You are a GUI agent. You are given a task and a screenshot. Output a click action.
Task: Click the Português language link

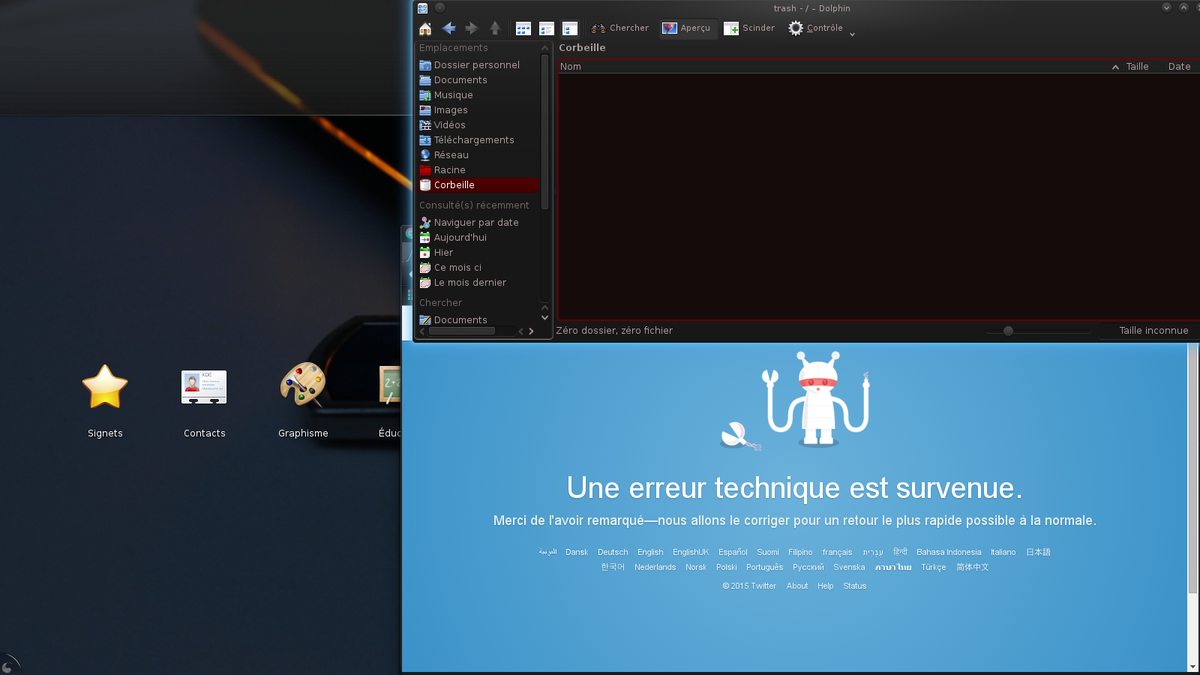point(765,567)
